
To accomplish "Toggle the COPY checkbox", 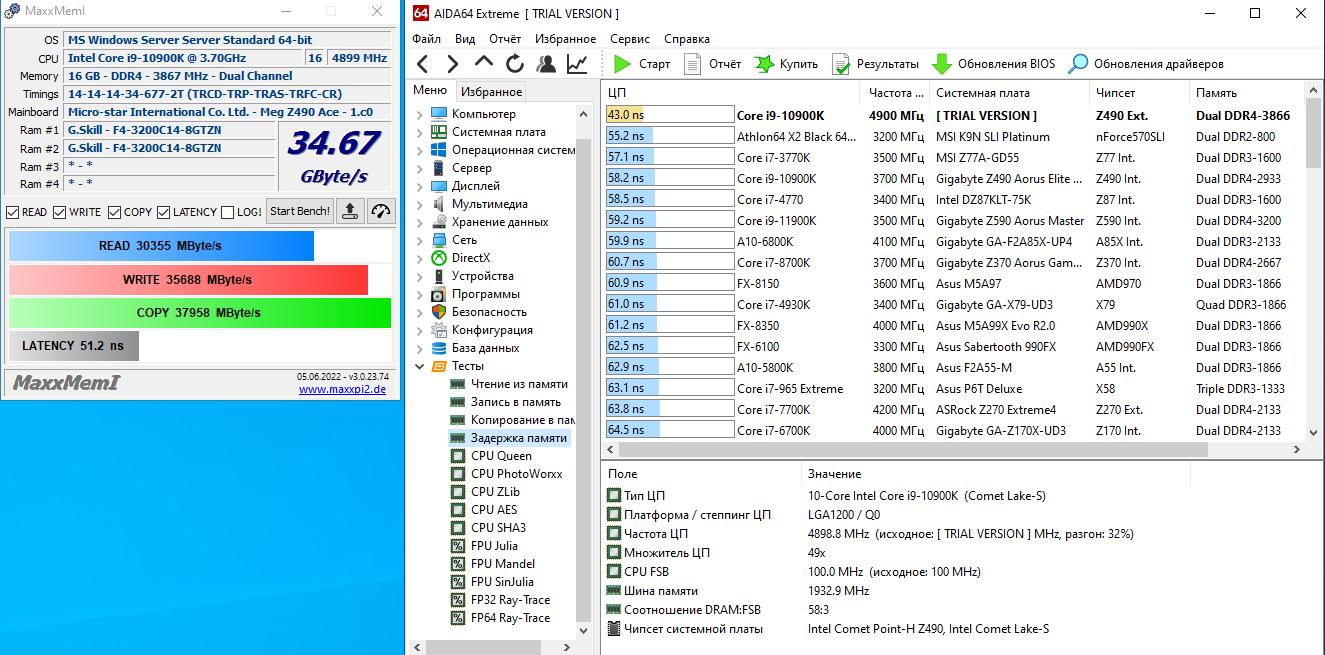I will tap(115, 212).
